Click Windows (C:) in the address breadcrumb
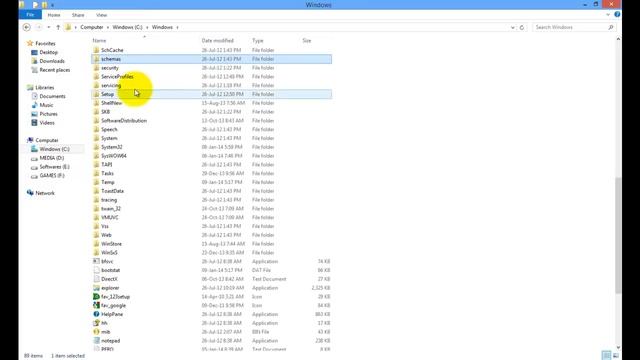640x360 pixels. click(x=127, y=27)
